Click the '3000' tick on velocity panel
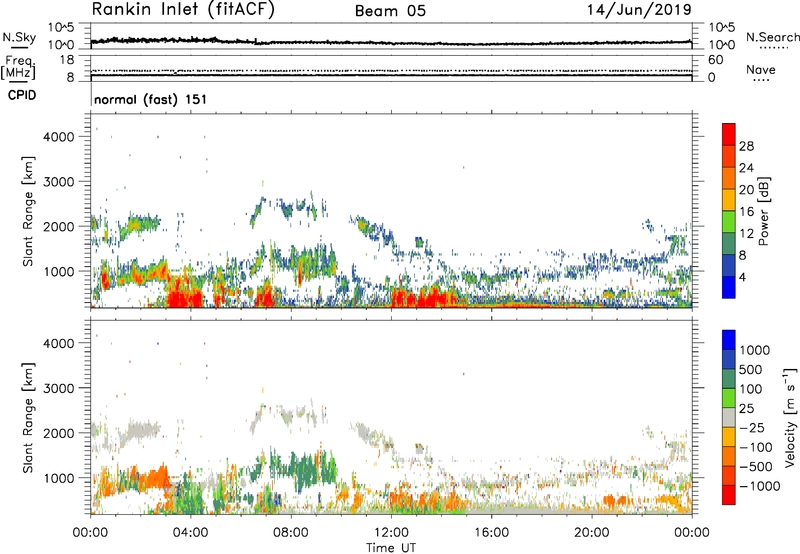800x554 pixels. [59, 388]
